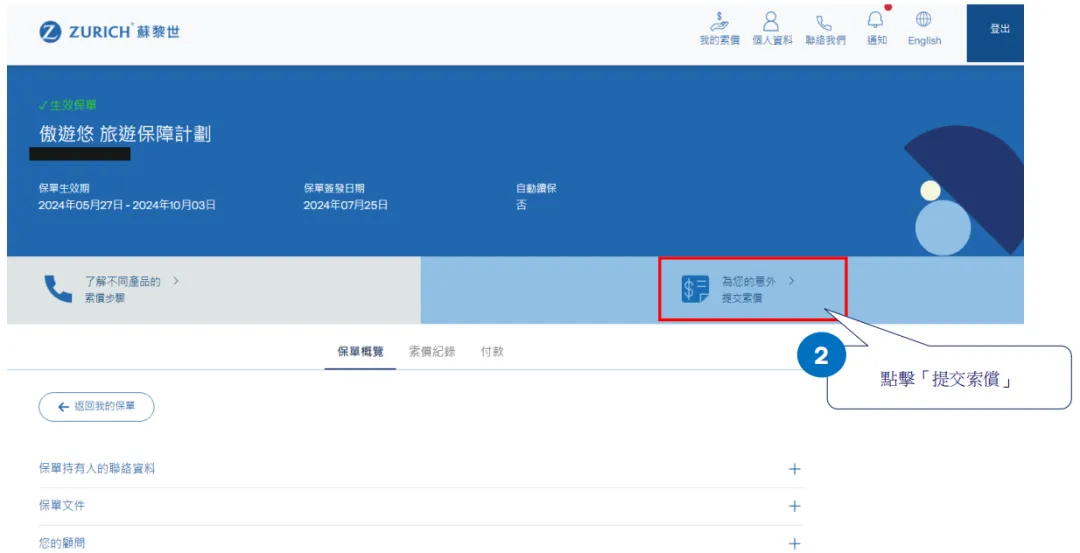Select the 保單概覽 tab
1080x553 pixels.
[x=360, y=352]
